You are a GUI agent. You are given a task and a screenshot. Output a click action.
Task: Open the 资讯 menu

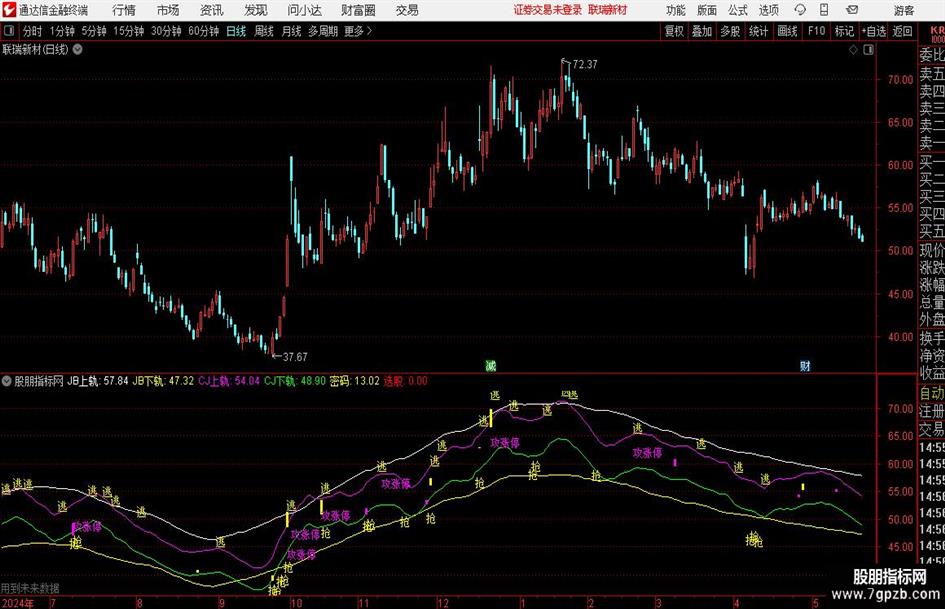(212, 10)
